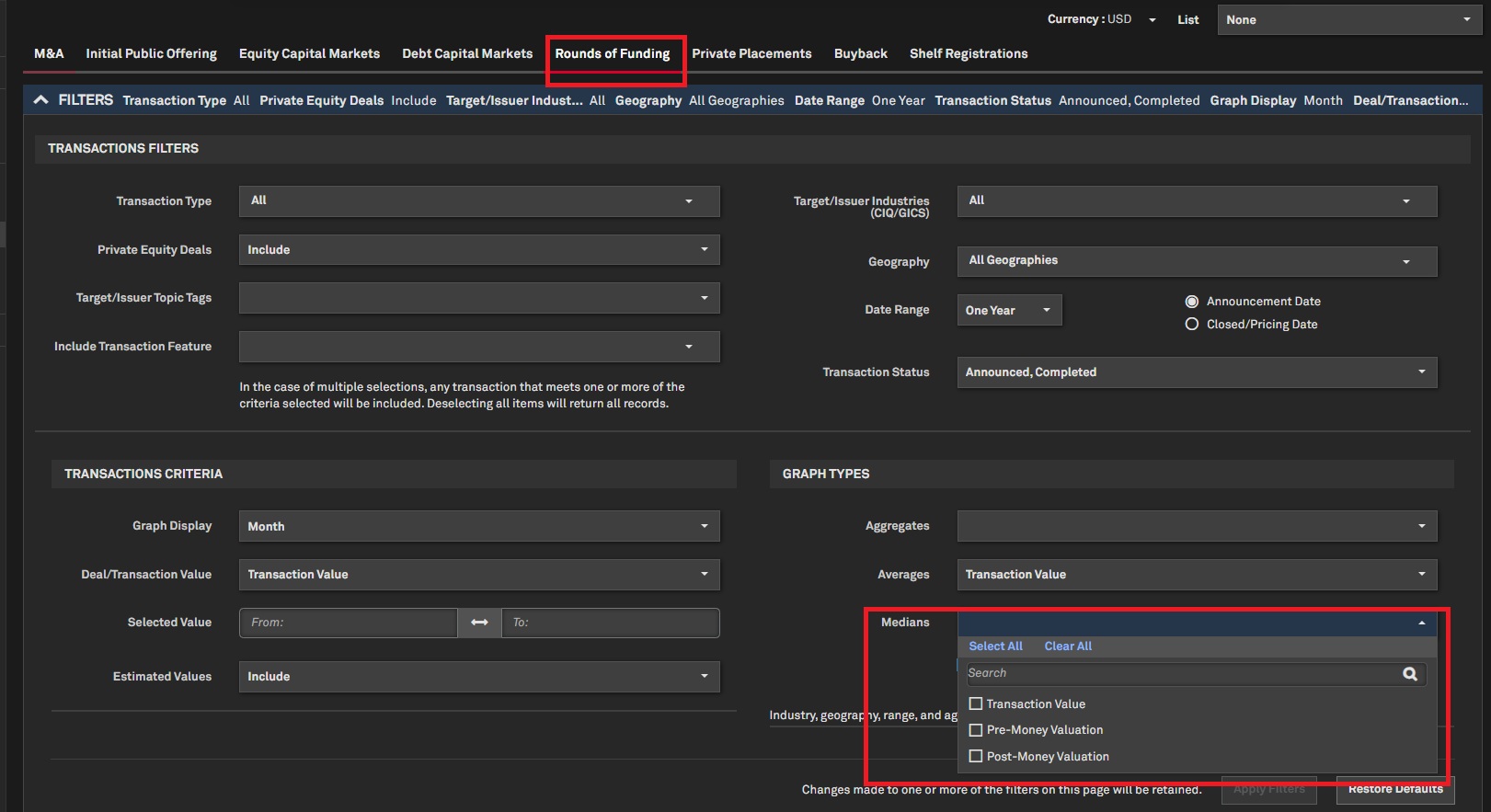
Task: Click the search magnifier icon in Medians
Action: pyautogui.click(x=1409, y=674)
